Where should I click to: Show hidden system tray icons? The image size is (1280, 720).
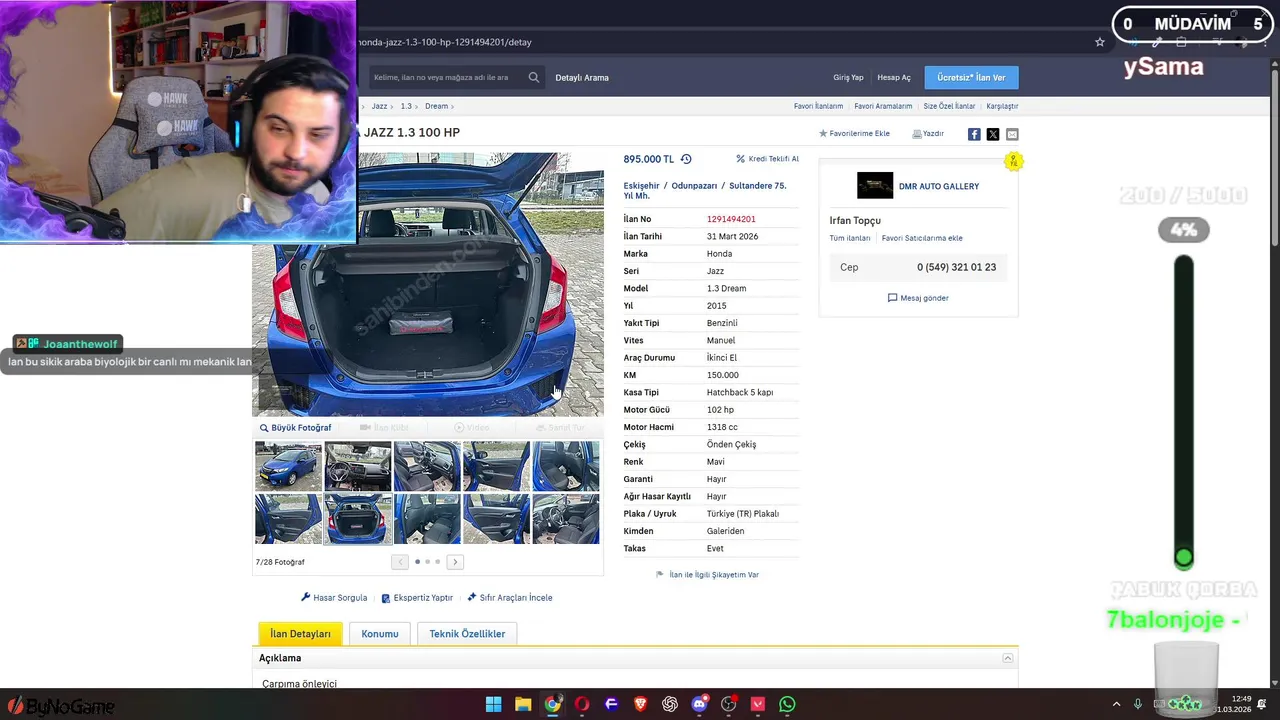point(1118,704)
